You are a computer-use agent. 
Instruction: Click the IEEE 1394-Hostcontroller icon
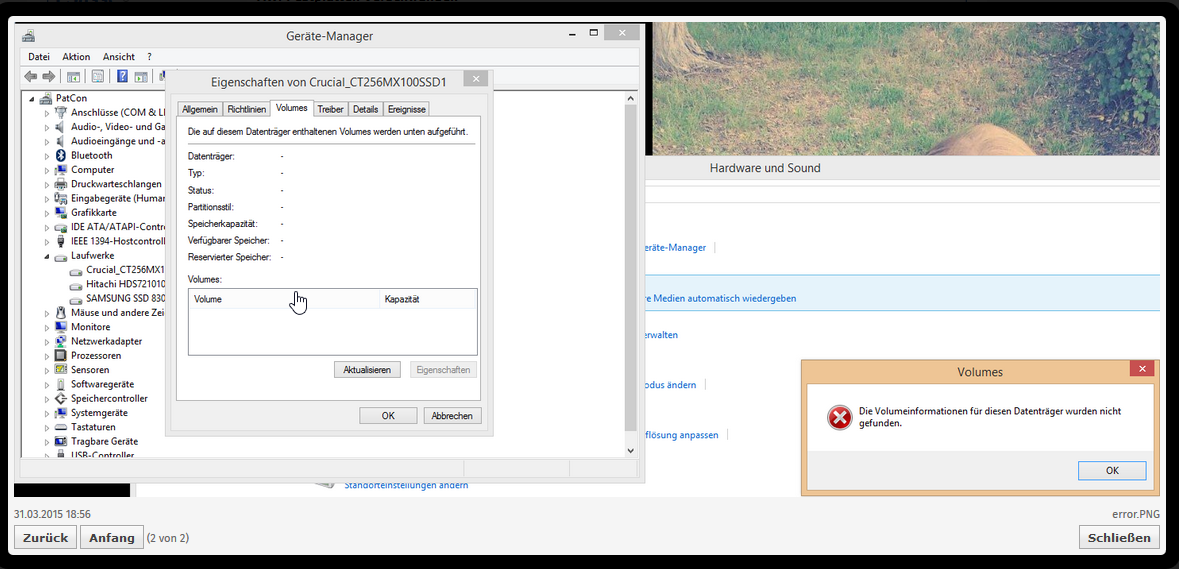[62, 241]
